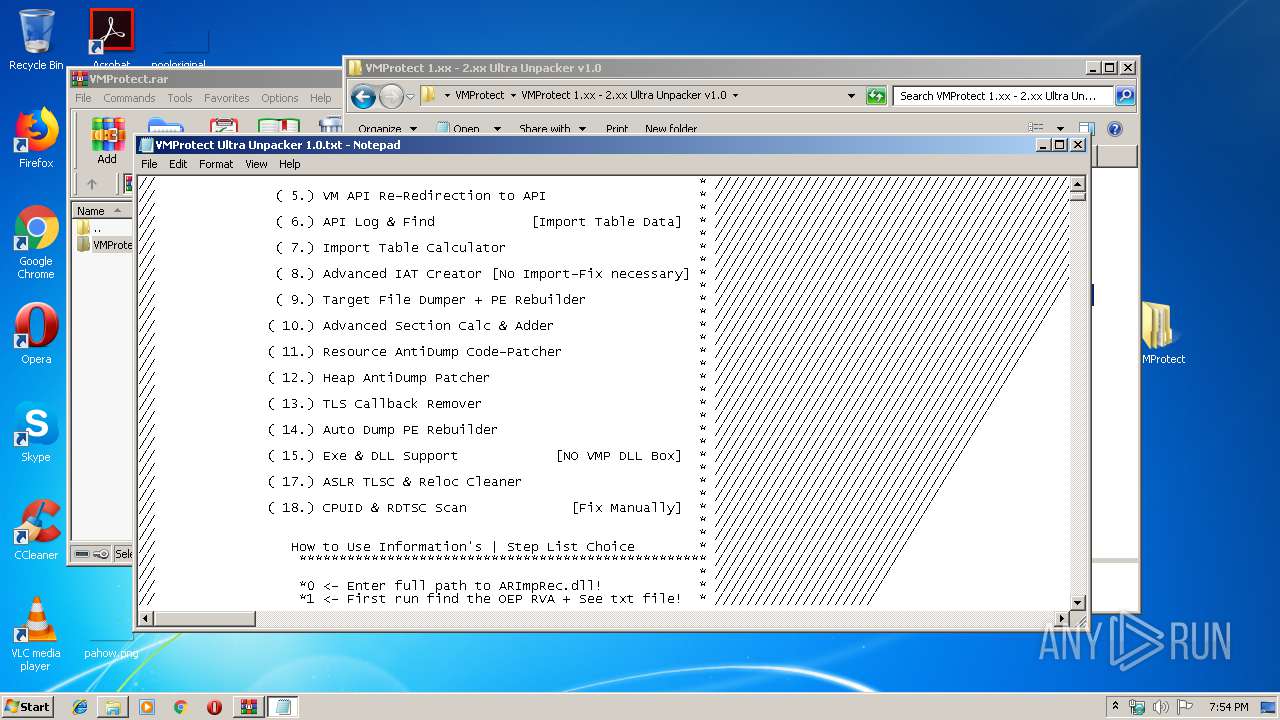This screenshot has width=1280, height=720.
Task: Open Opera taskbar icon
Action: [x=214, y=707]
